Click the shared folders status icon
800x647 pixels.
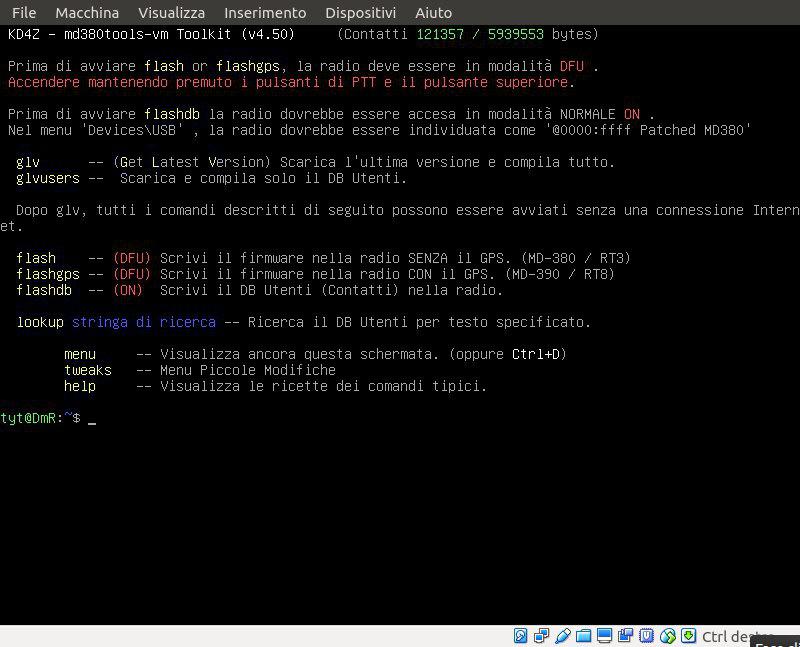[x=583, y=636]
